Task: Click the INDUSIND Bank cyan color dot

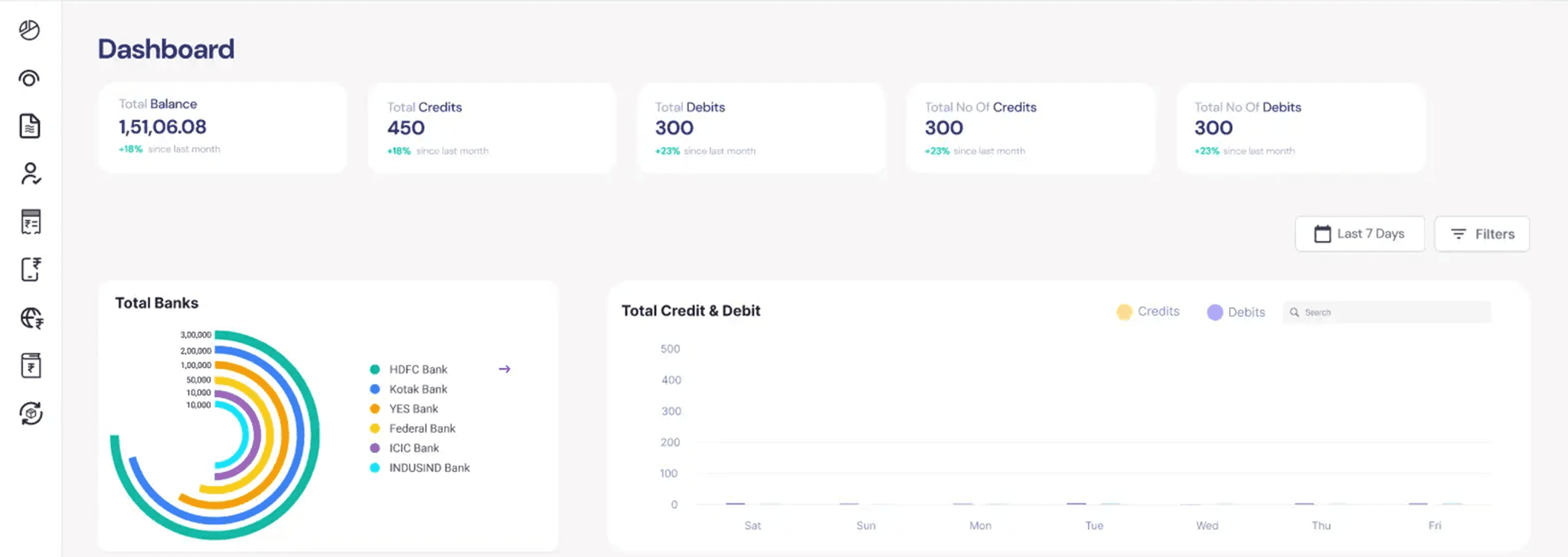Action: tap(375, 467)
